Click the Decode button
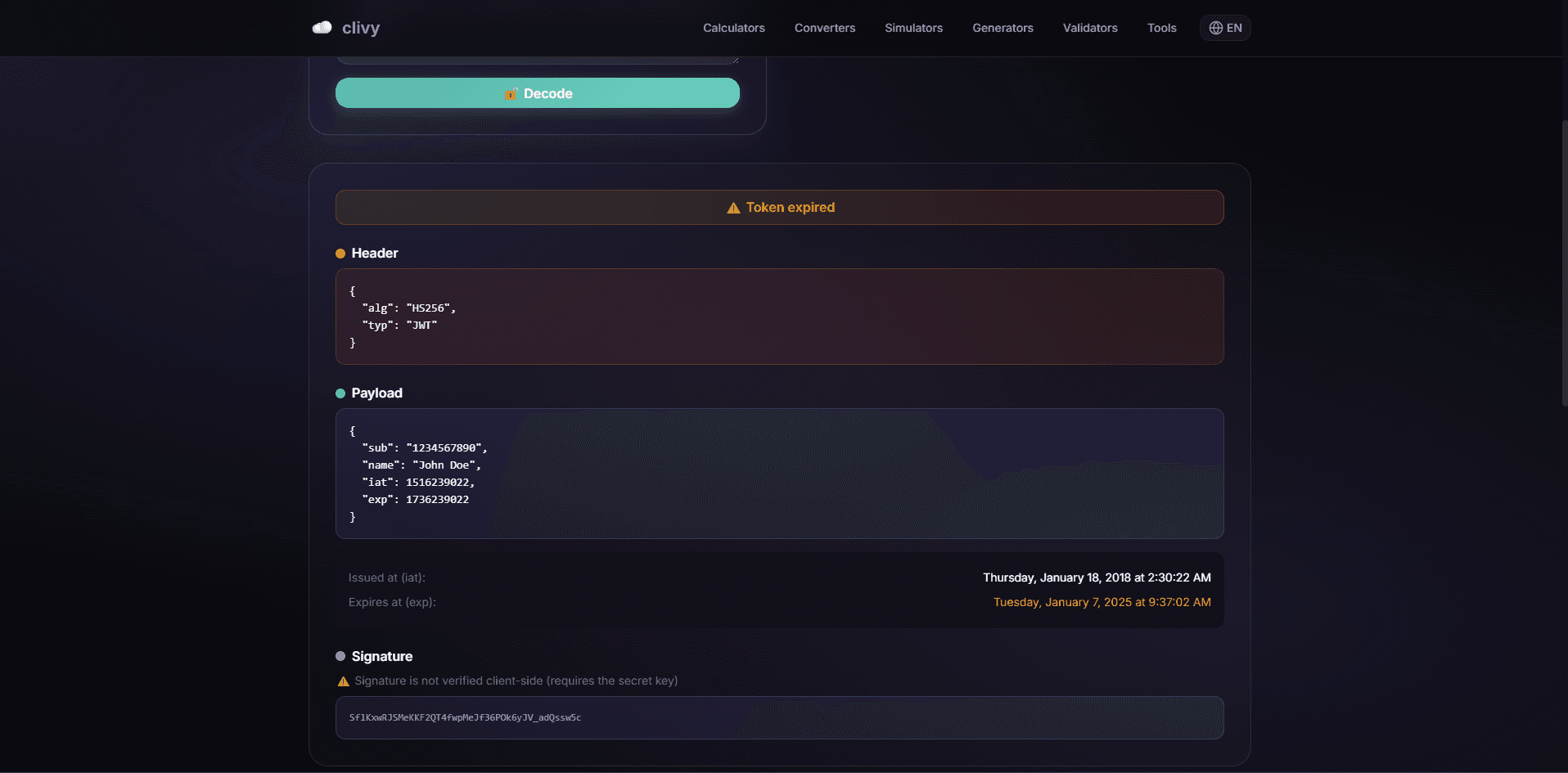 (537, 93)
